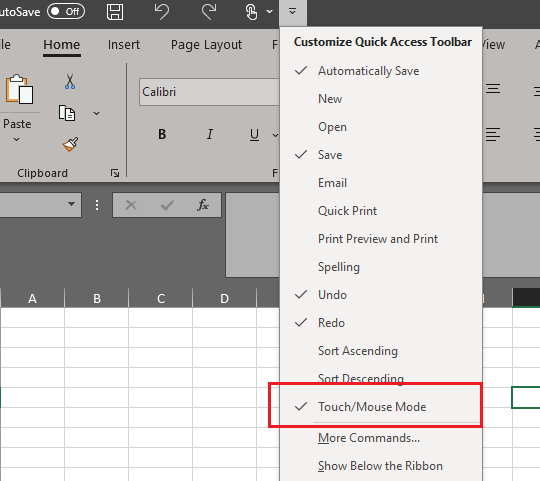The height and width of the screenshot is (481, 540).
Task: Click the Redo arrow icon
Action: [209, 11]
